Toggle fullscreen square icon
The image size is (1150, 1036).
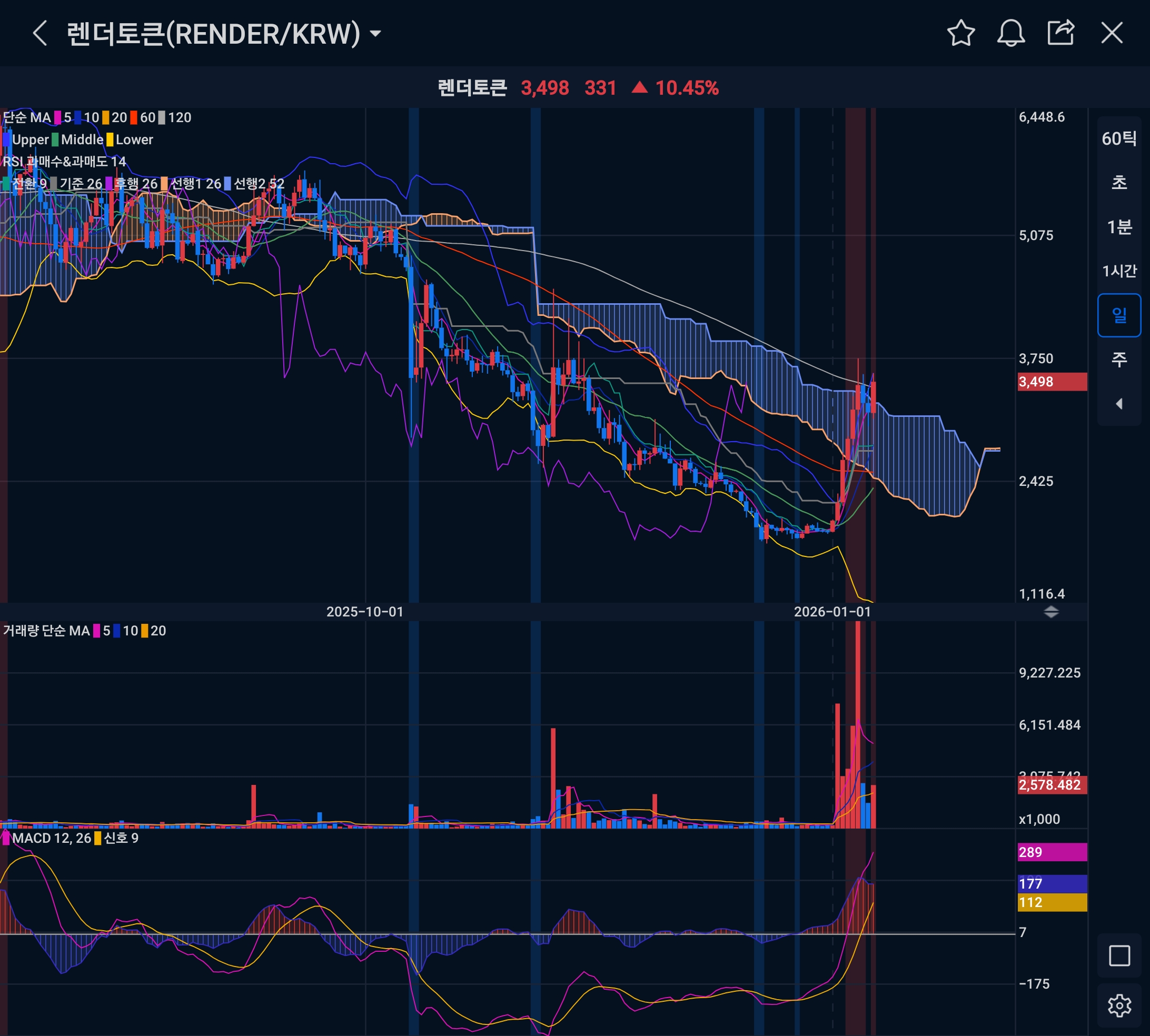pyautogui.click(x=1119, y=956)
